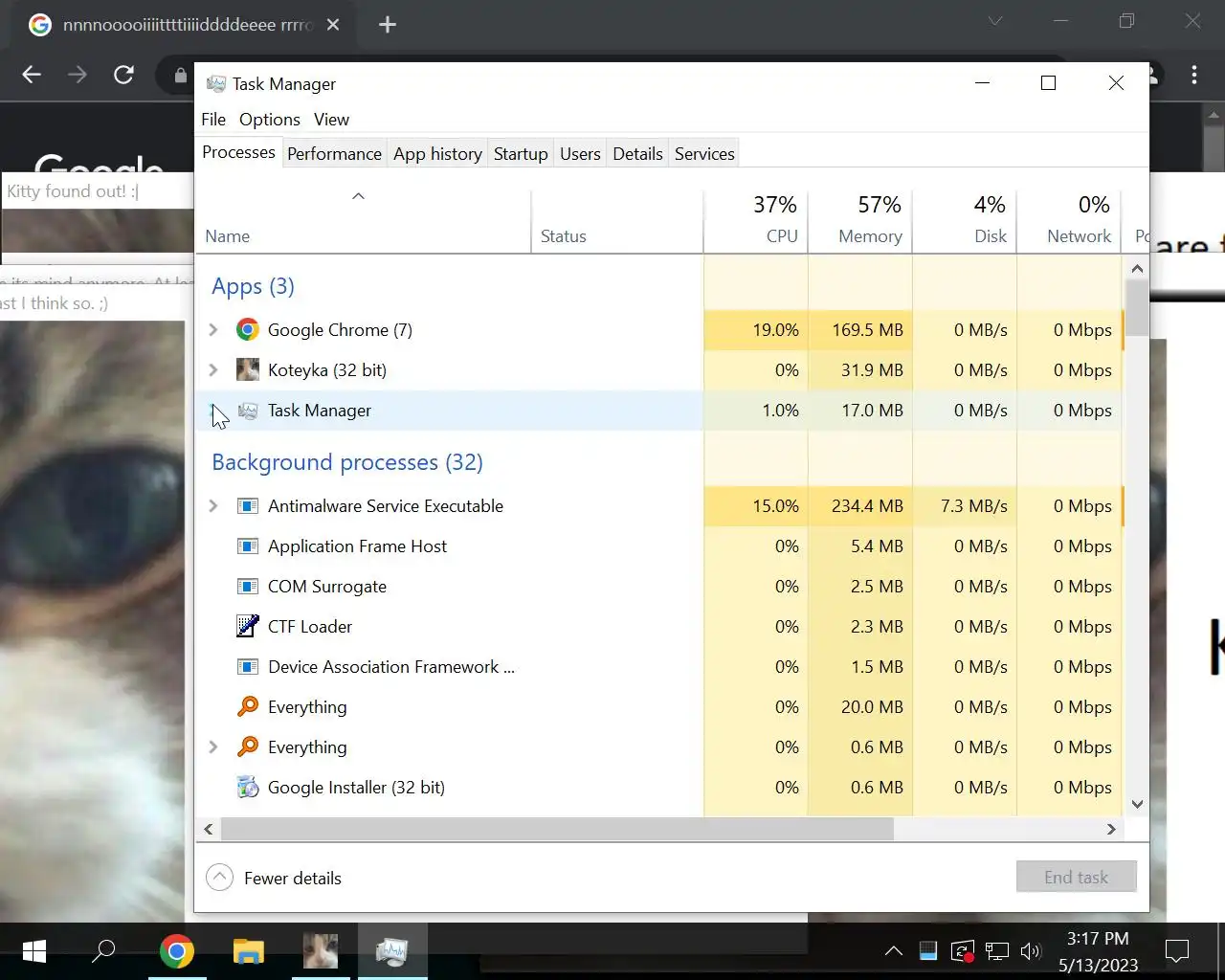1225x980 pixels.
Task: Expand the Koteyka (32 bit) process group
Action: click(x=213, y=369)
